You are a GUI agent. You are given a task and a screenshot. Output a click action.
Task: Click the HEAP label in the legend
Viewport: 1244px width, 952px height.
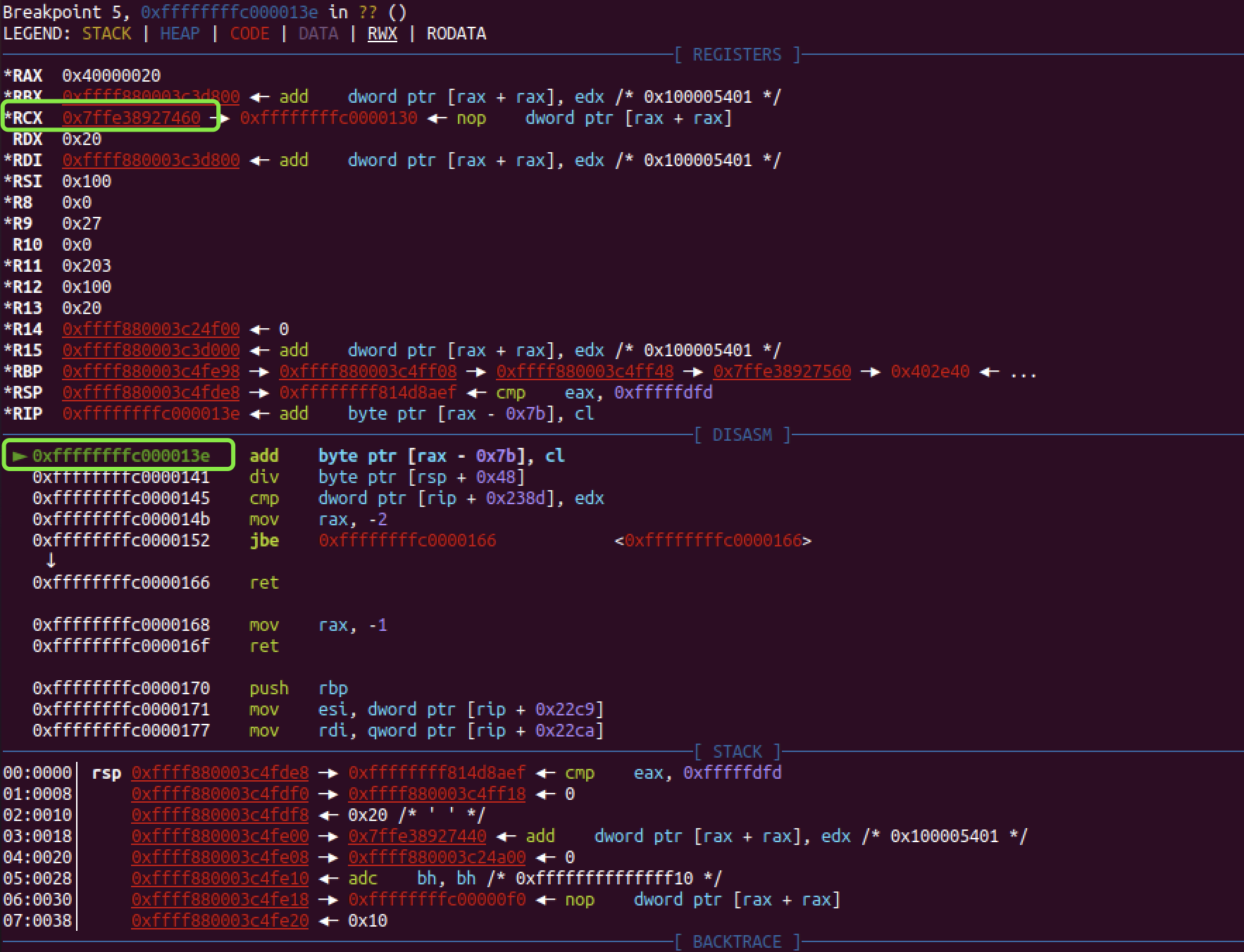(180, 34)
